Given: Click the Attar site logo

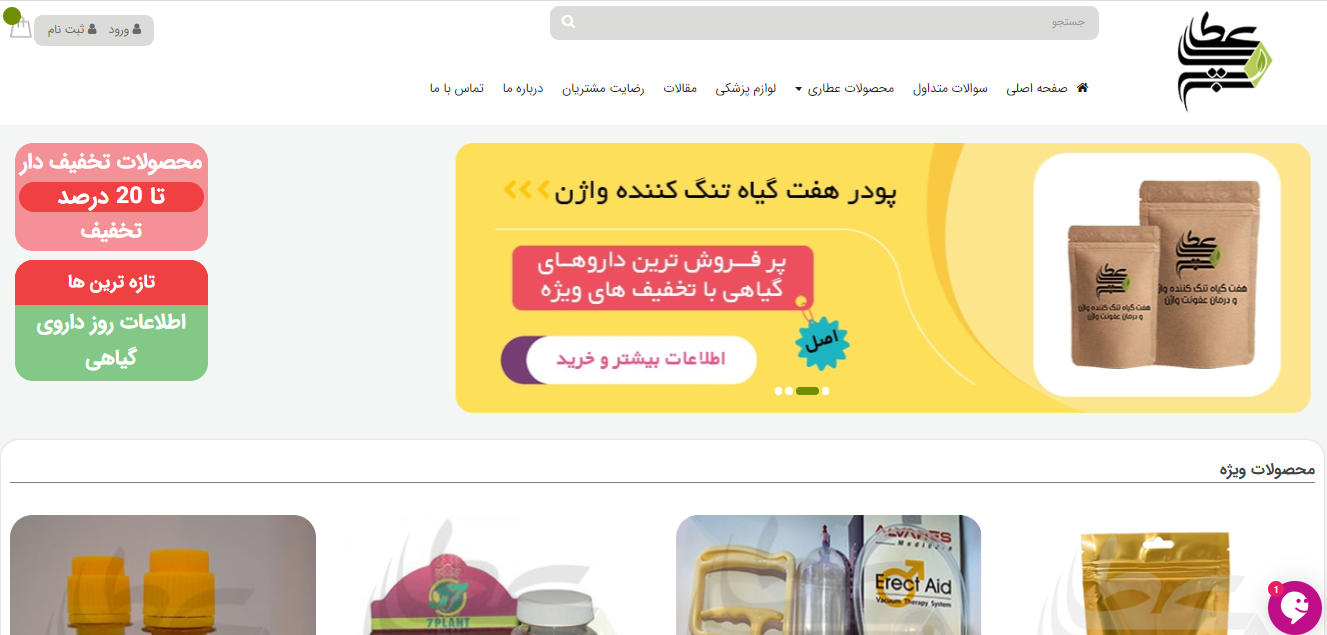Looking at the screenshot, I should 1225,61.
